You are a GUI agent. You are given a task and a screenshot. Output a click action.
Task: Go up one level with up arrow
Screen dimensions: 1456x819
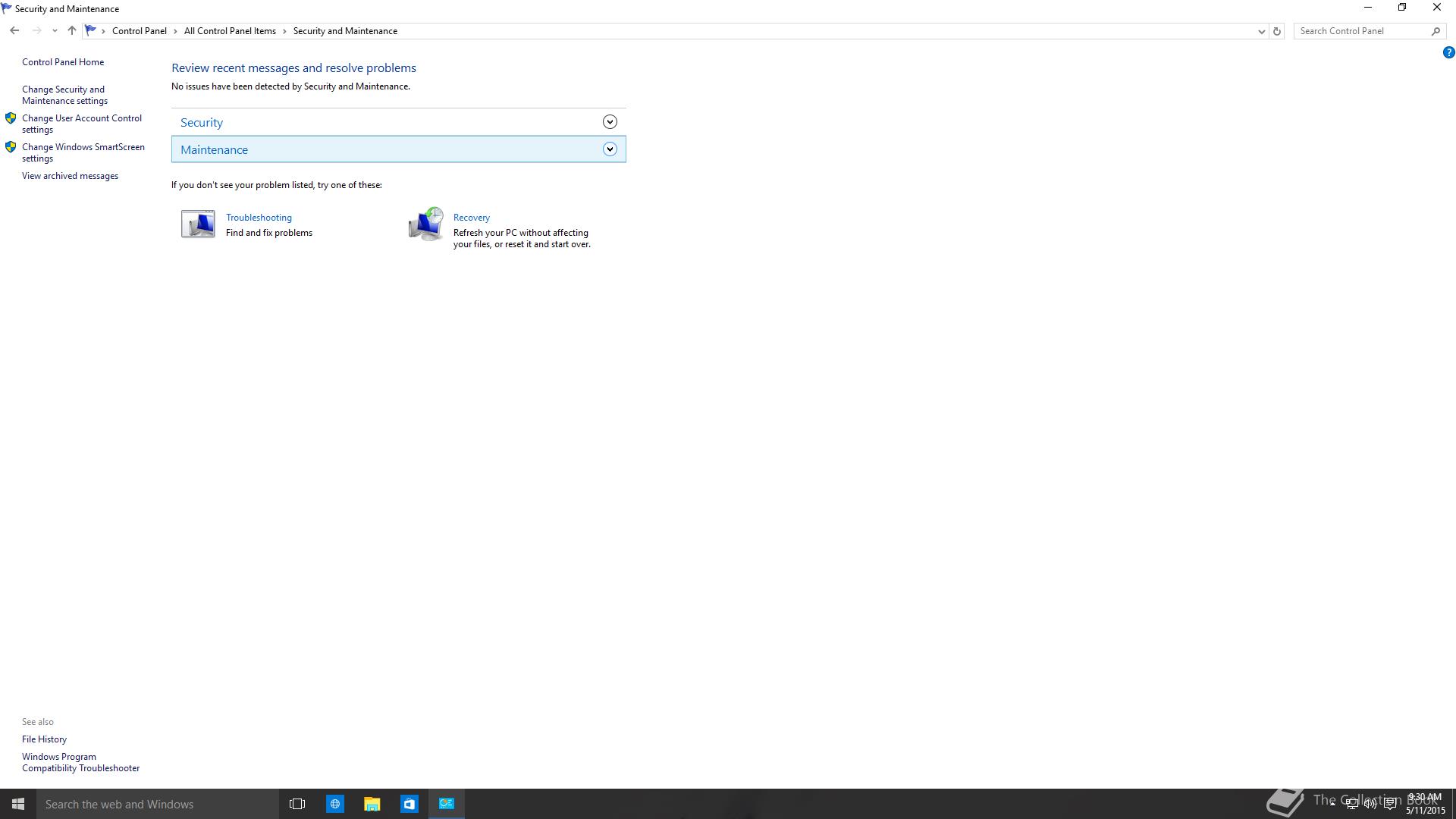tap(72, 31)
